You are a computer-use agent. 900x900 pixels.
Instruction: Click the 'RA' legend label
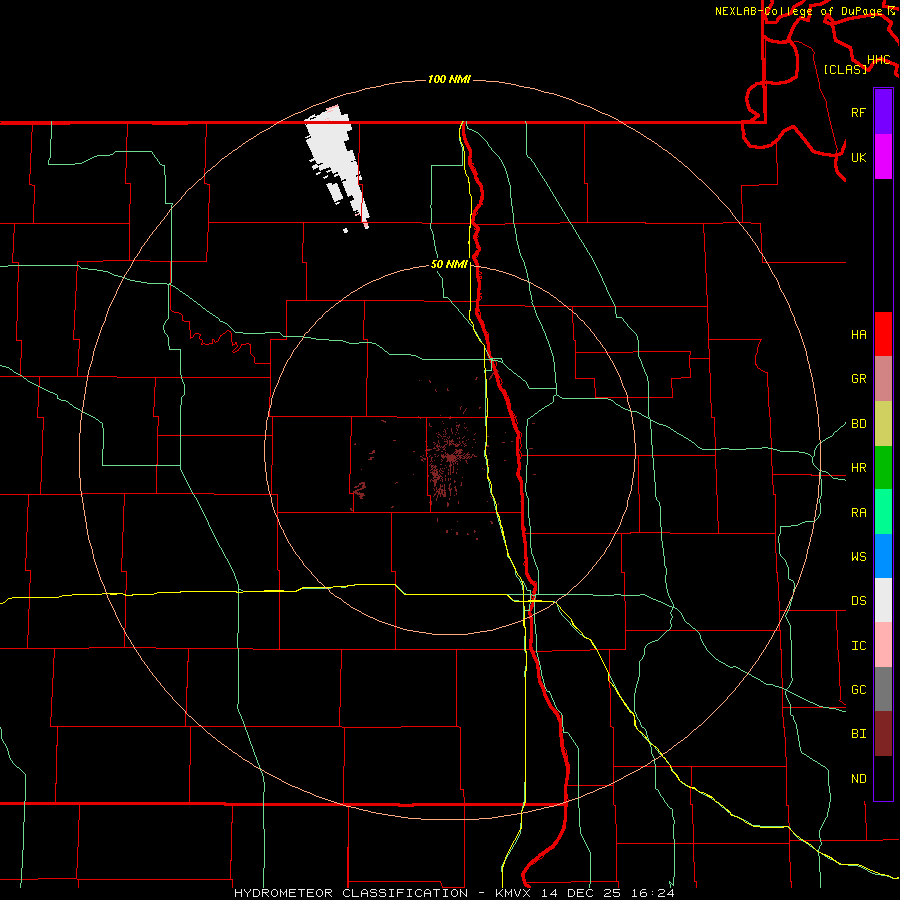tap(858, 513)
